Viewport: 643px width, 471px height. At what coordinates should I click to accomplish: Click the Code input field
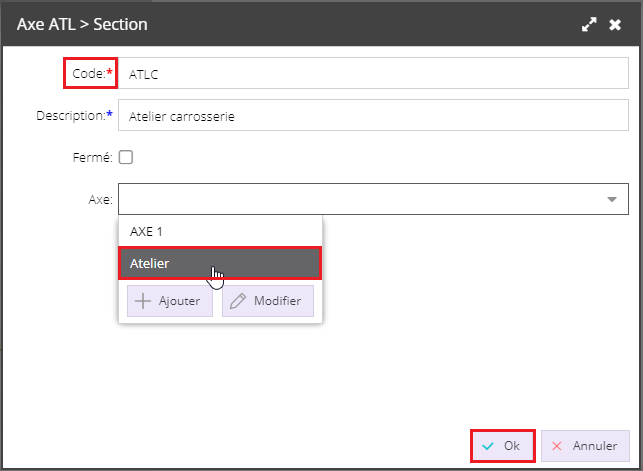373,73
